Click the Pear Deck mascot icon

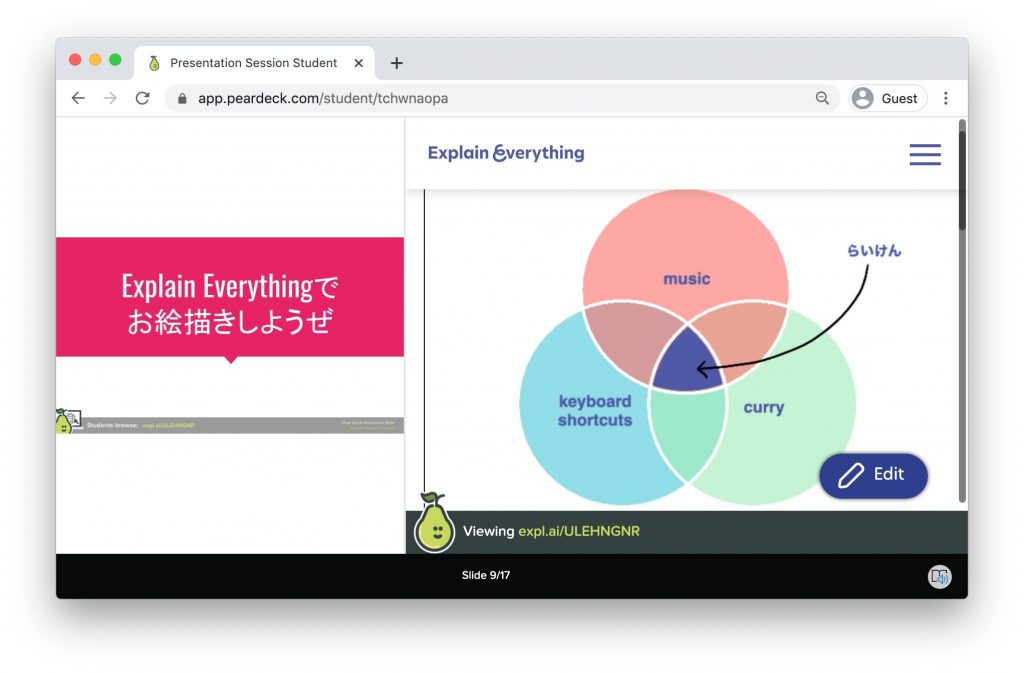click(434, 523)
